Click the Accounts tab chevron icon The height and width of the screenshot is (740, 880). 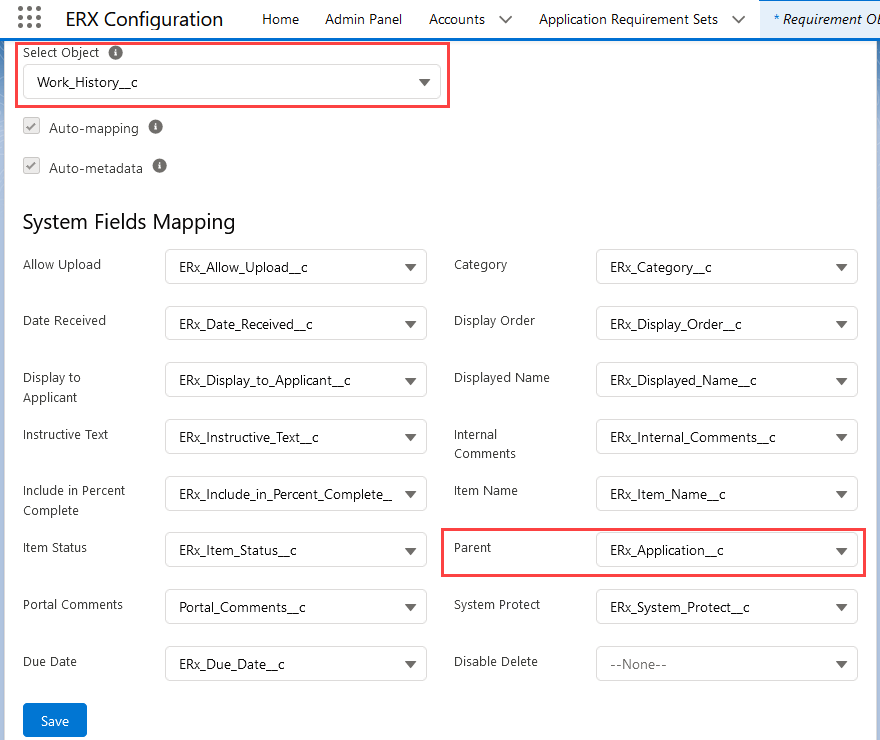click(505, 20)
